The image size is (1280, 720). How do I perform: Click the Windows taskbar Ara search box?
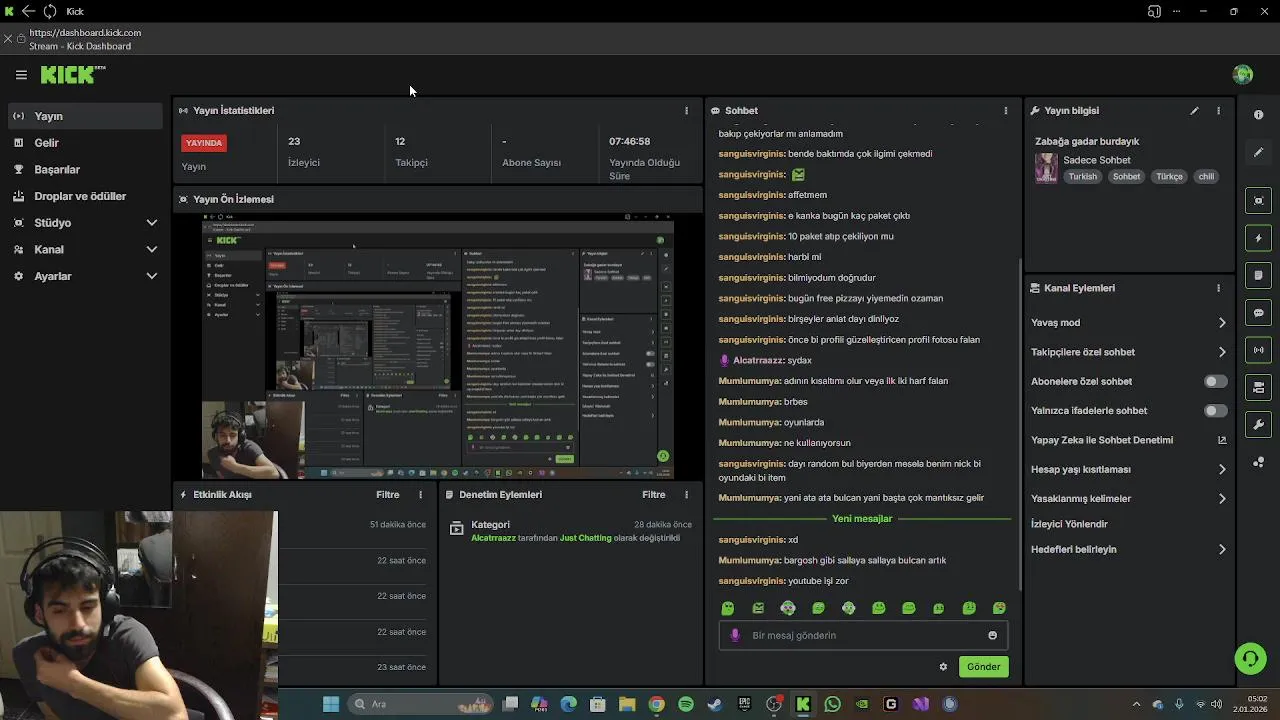[x=418, y=704]
